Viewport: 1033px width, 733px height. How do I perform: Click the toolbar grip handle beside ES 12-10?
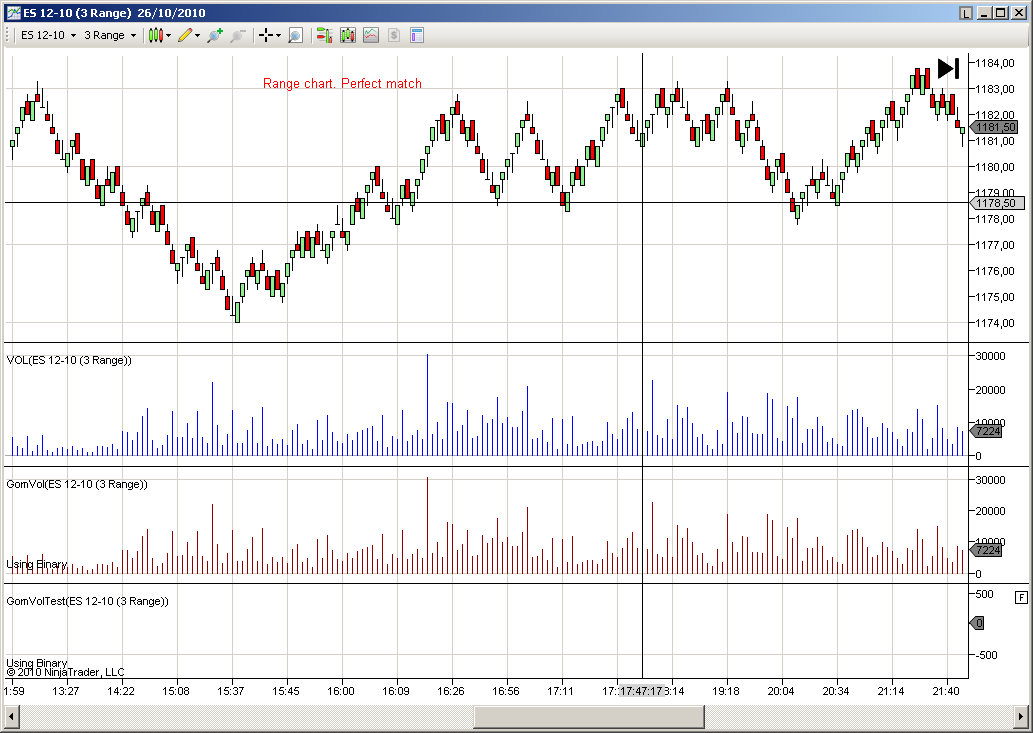point(9,36)
